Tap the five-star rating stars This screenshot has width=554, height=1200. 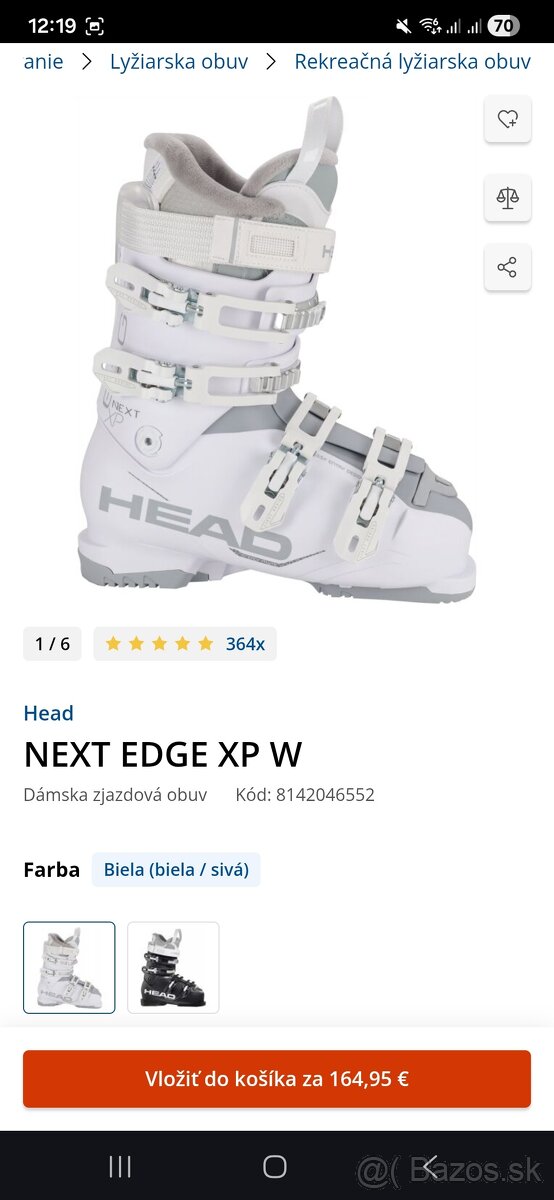(160, 644)
